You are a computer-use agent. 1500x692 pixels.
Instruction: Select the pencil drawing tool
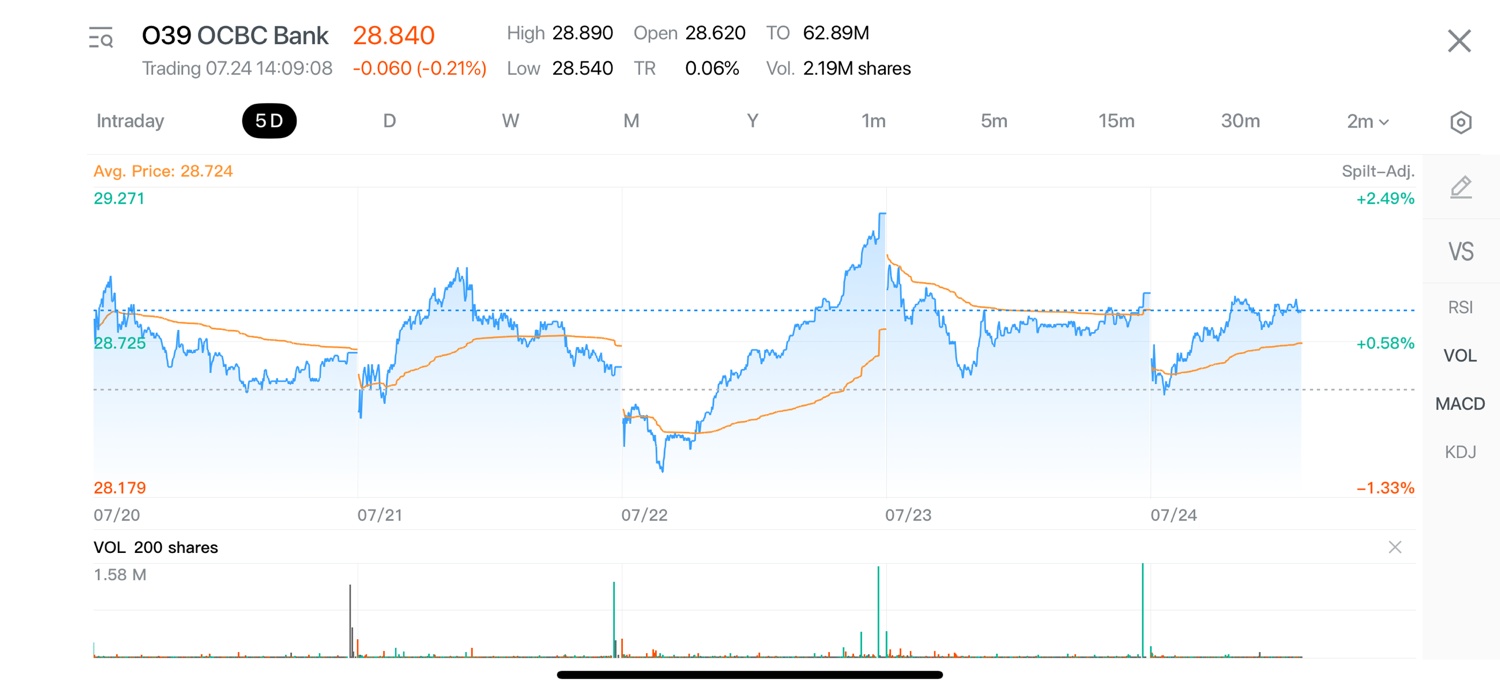tap(1461, 187)
